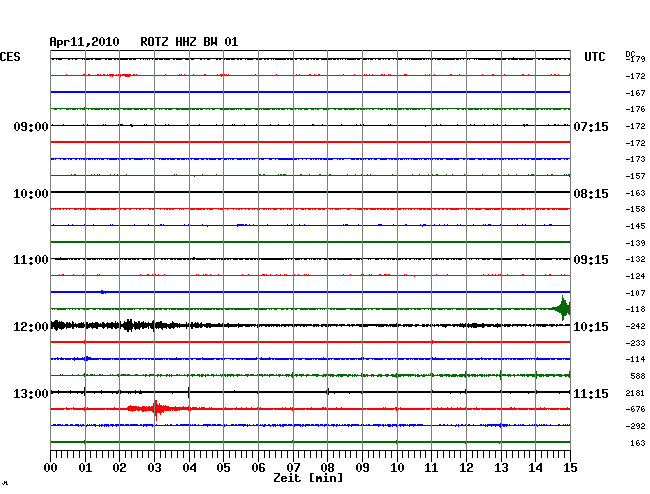This screenshot has width=650, height=494.
Task: Click the DC offset value -233
Action: (x=635, y=343)
